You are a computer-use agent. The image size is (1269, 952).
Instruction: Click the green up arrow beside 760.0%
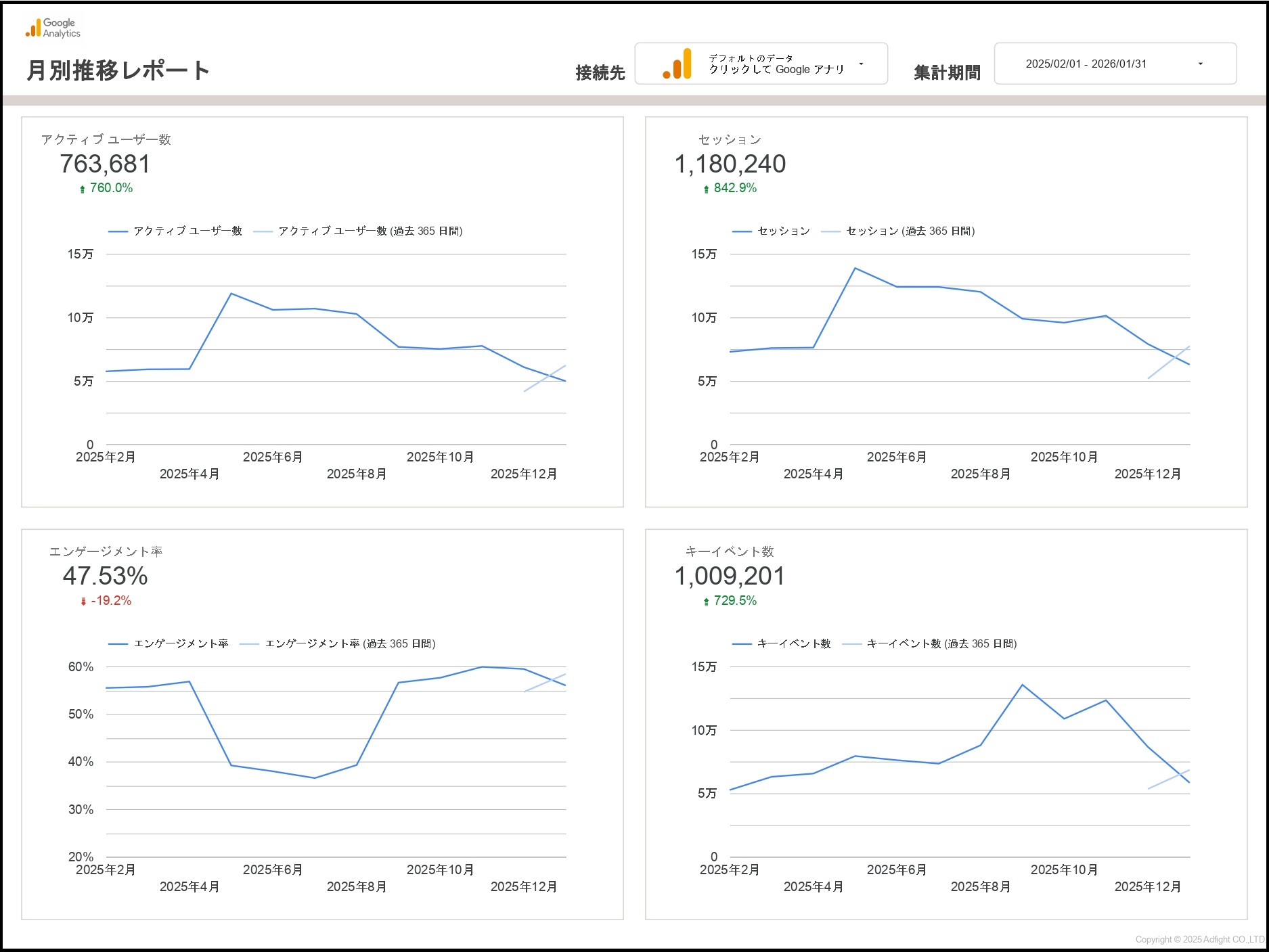click(x=83, y=189)
